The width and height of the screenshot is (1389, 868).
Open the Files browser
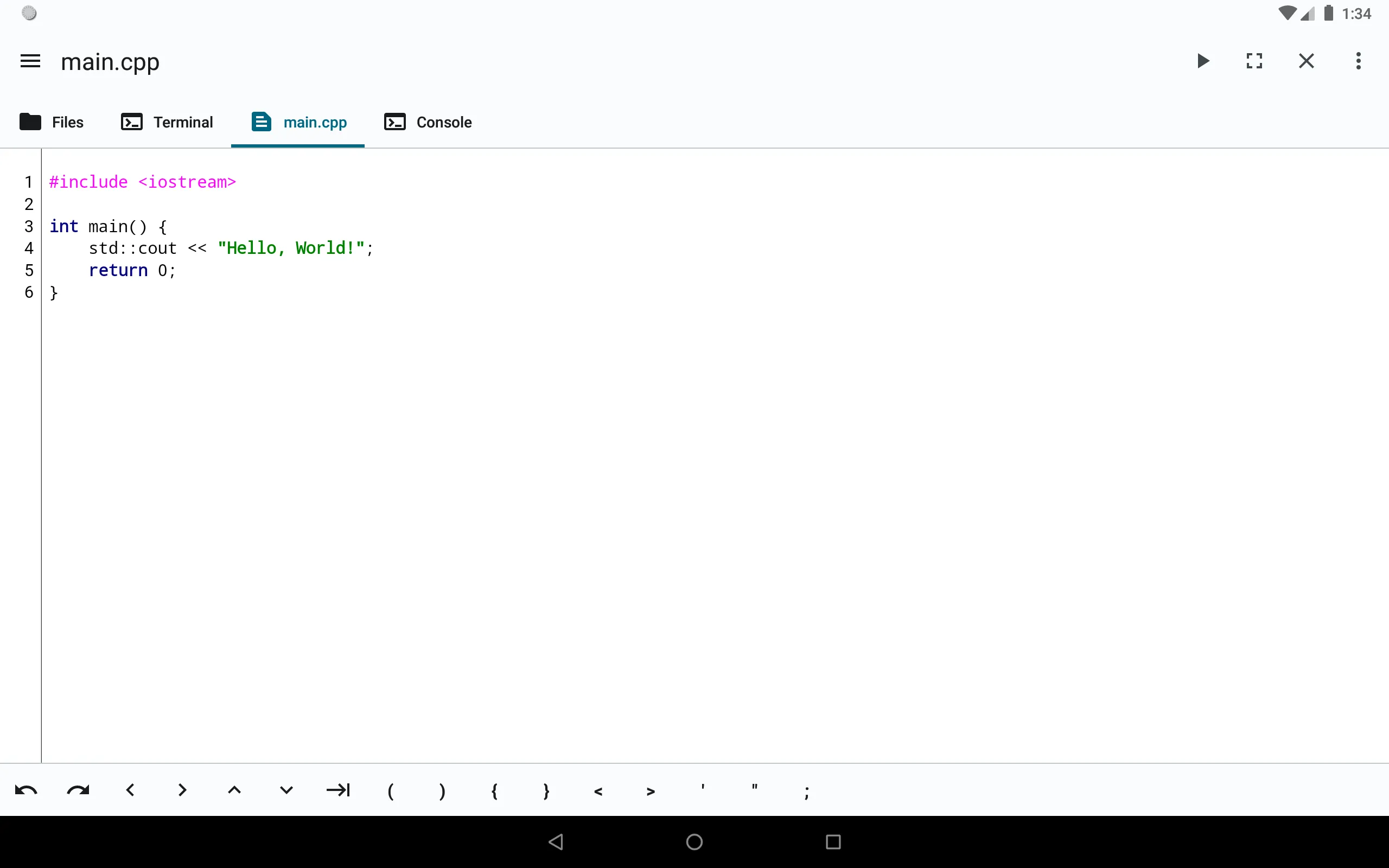52,122
